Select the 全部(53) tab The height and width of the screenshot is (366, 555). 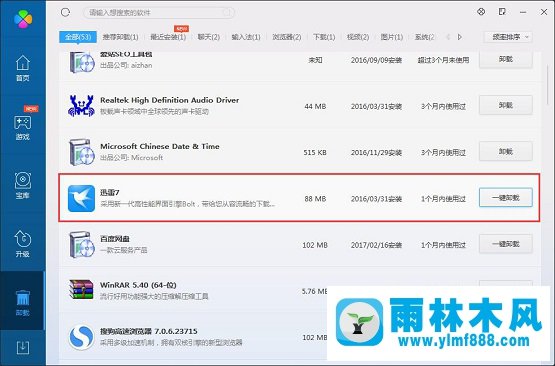[78, 37]
